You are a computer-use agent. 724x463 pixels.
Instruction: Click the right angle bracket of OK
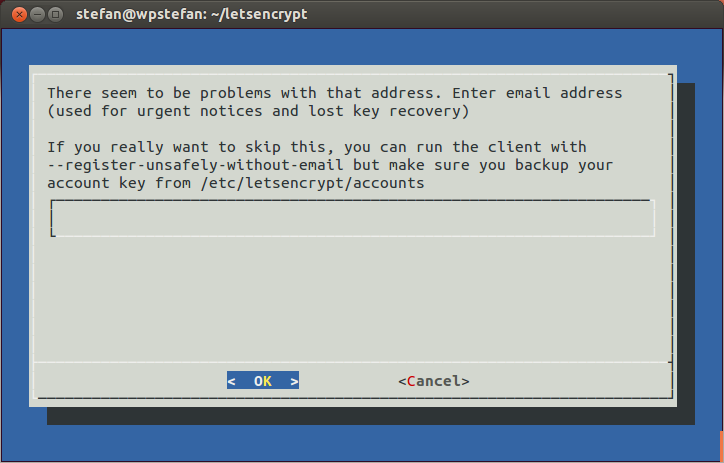294,381
